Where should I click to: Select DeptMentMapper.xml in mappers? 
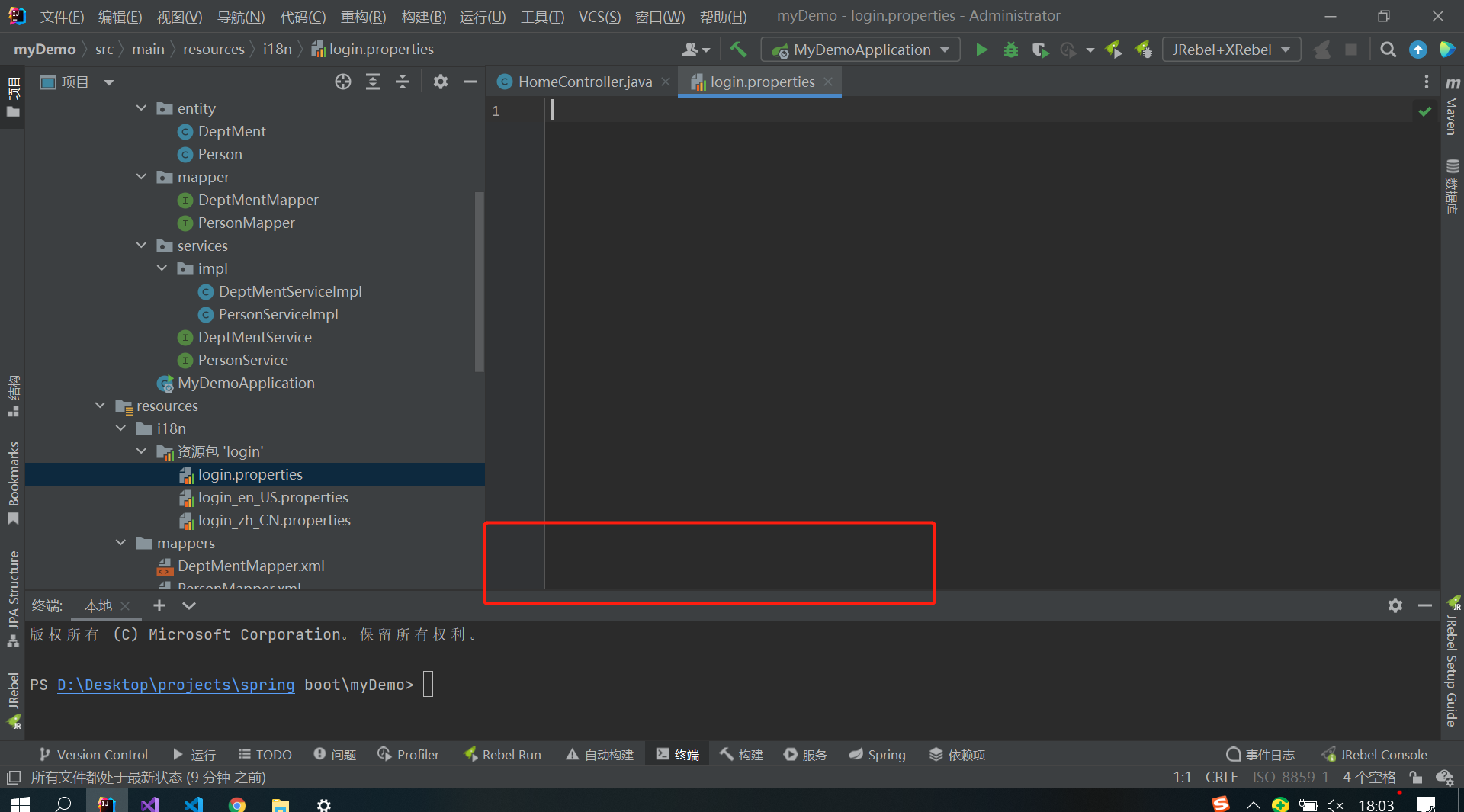click(251, 566)
